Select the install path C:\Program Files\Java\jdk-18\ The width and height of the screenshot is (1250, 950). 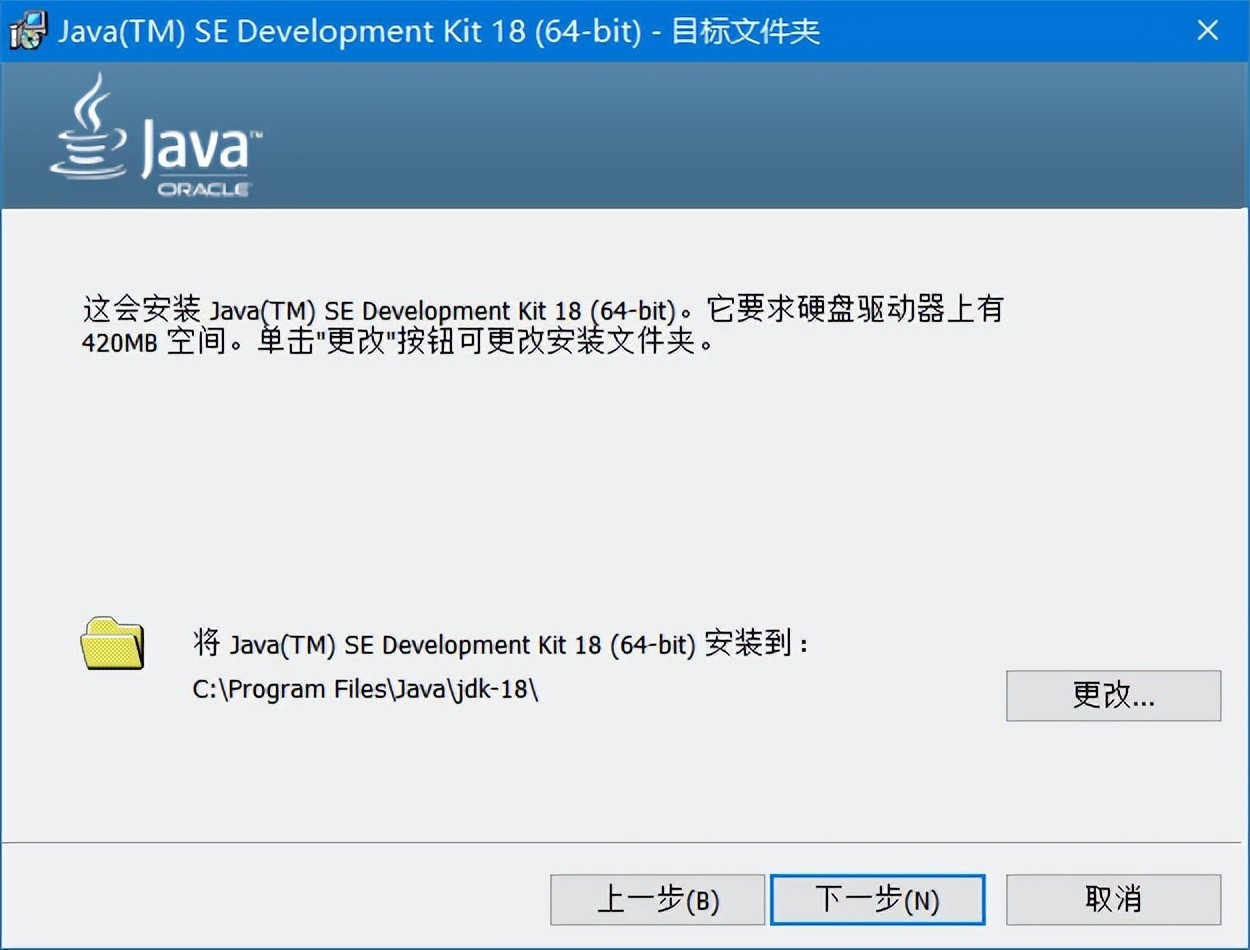pyautogui.click(x=364, y=689)
